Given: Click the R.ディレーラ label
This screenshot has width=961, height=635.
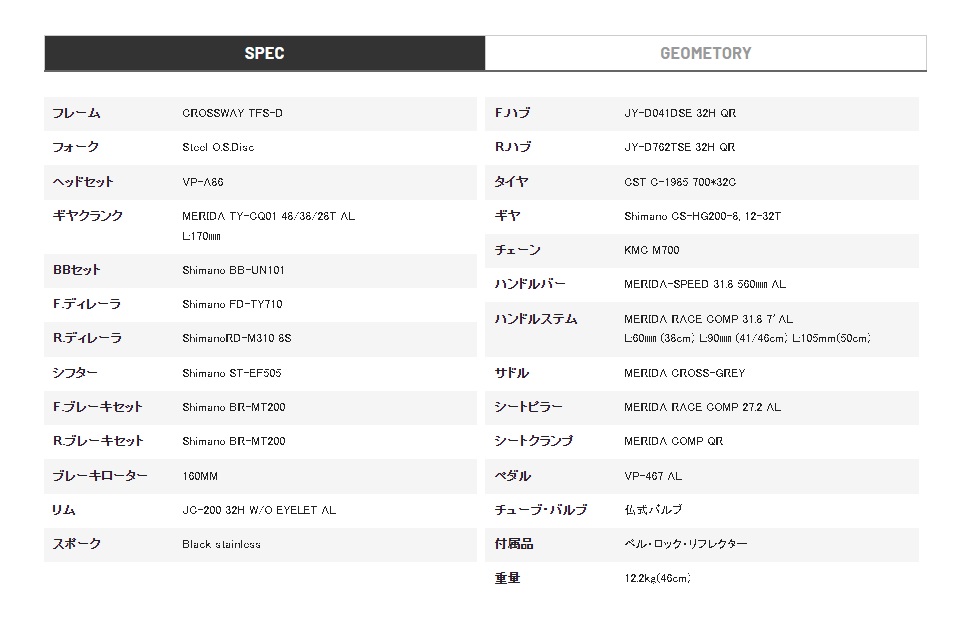Looking at the screenshot, I should (87, 338).
